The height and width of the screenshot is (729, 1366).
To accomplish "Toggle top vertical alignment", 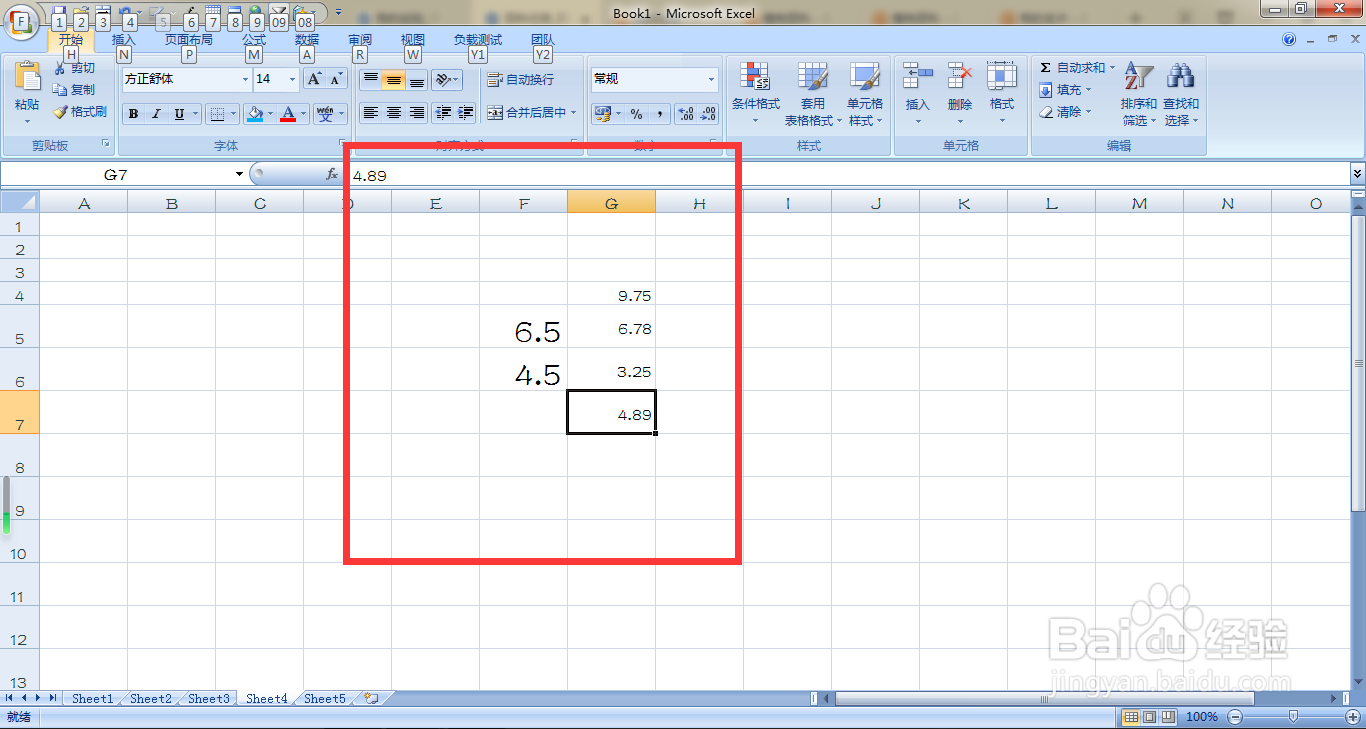I will (371, 80).
